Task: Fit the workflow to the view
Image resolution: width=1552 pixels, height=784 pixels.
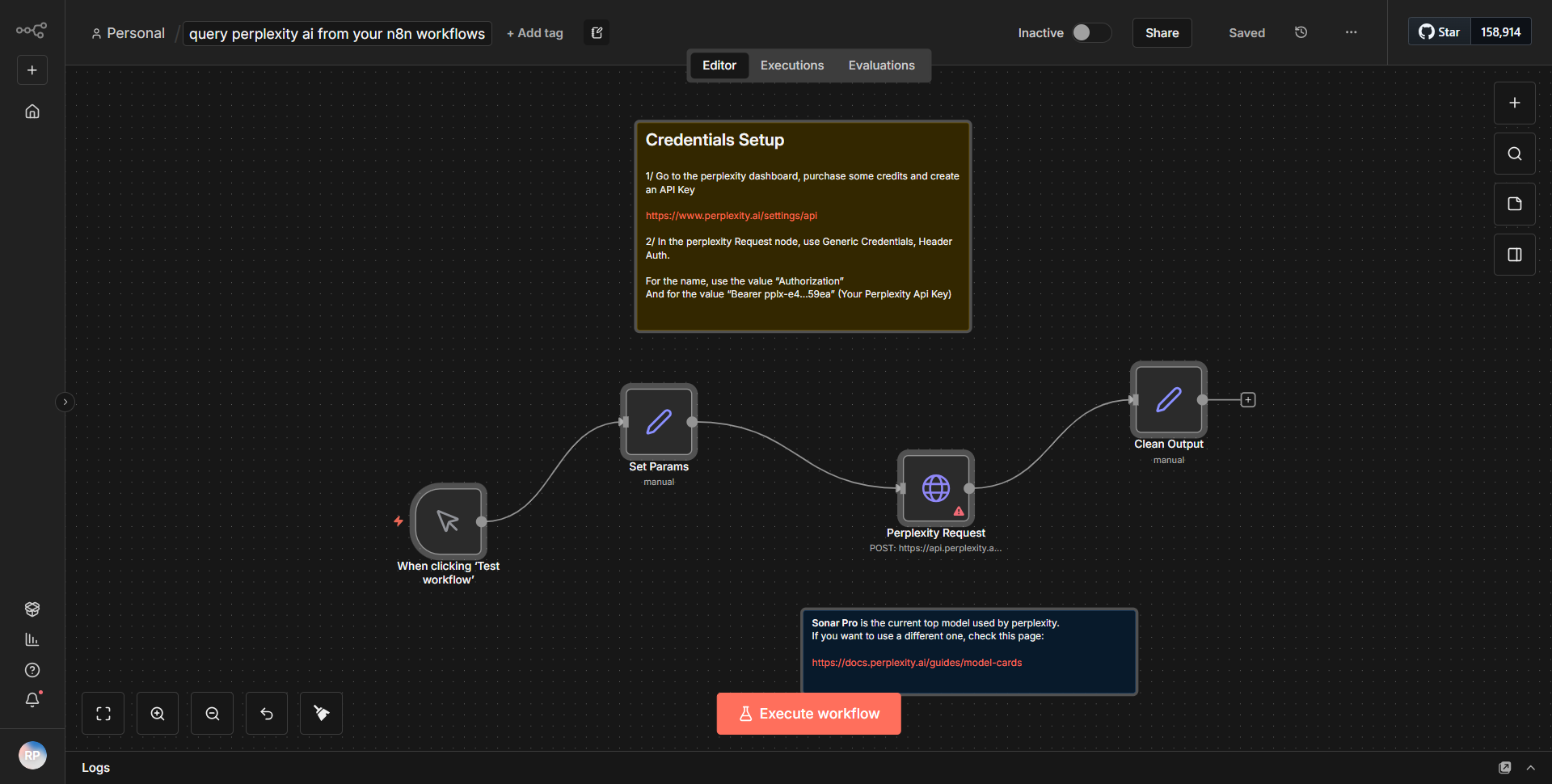Action: [103, 713]
